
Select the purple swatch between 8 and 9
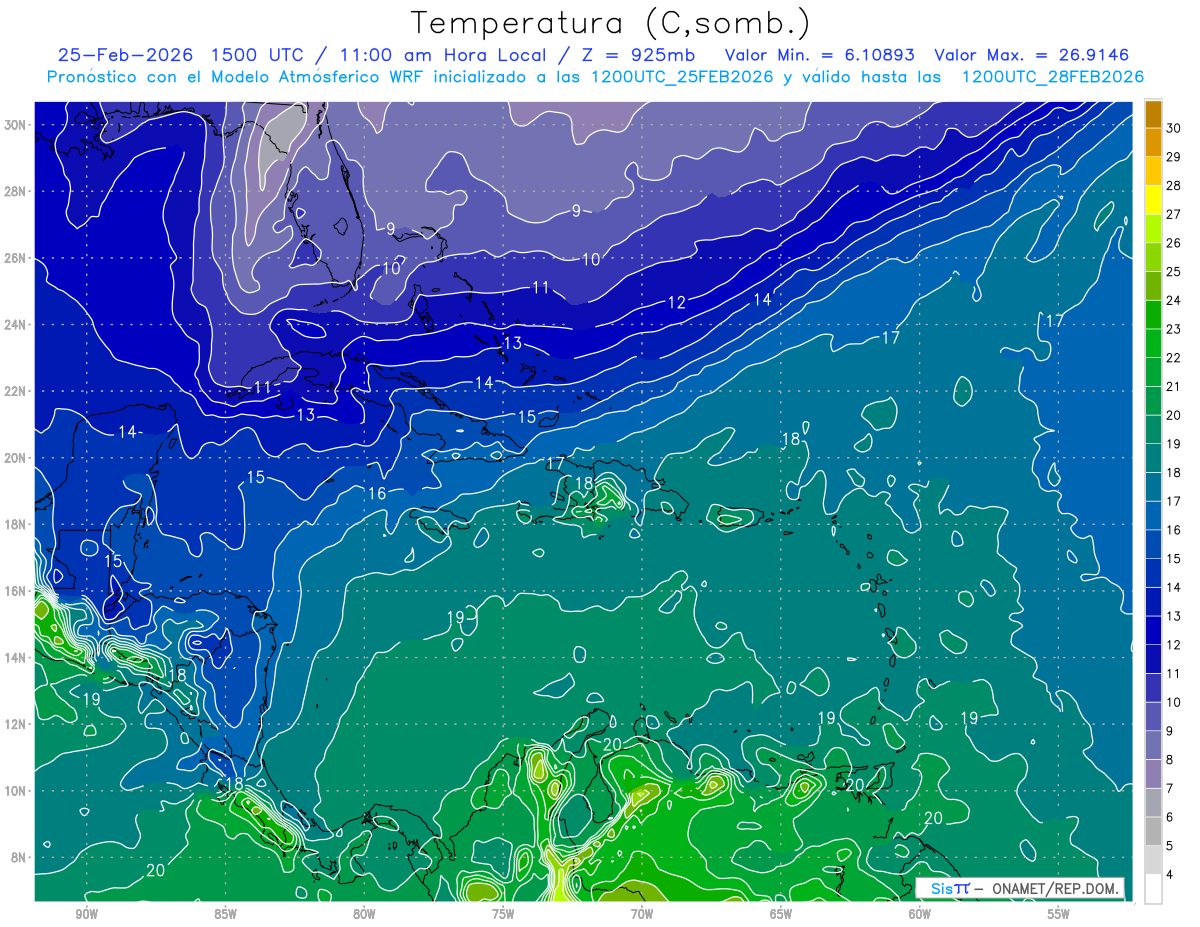[x=1153, y=745]
